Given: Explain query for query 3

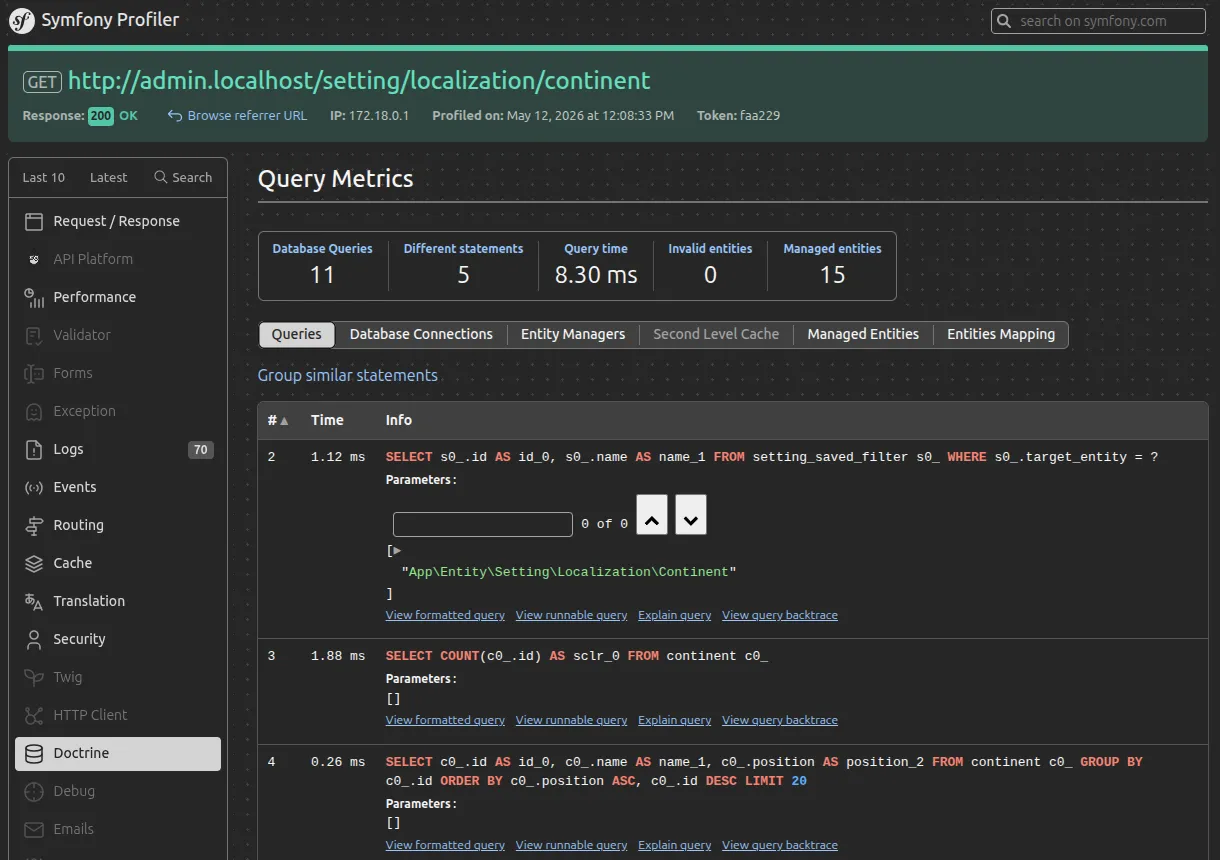Looking at the screenshot, I should click(x=675, y=720).
